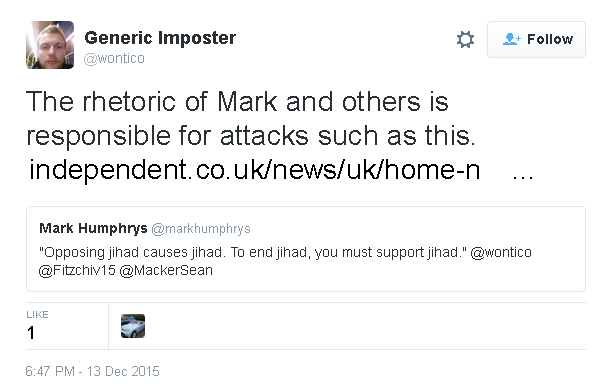Click the @wontico mention in quoted tweet
Viewport: 601px width, 392px height.
[501, 253]
